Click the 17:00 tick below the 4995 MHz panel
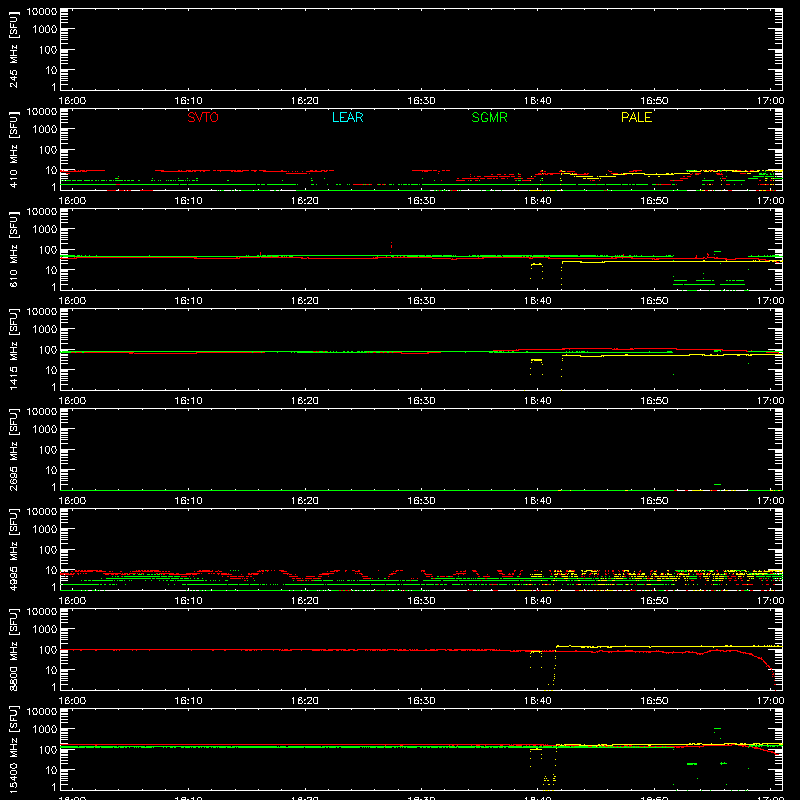This screenshot has width=800, height=800. (x=770, y=601)
